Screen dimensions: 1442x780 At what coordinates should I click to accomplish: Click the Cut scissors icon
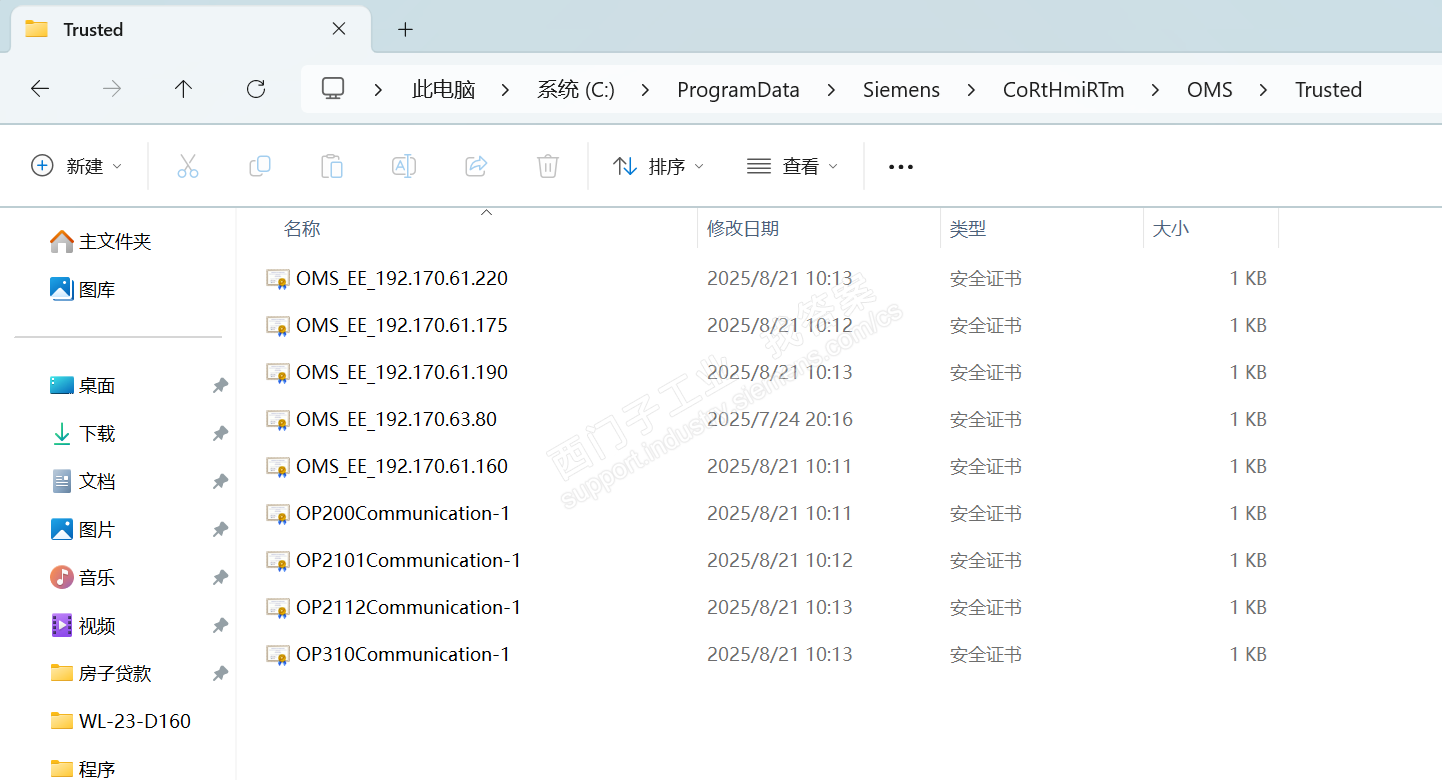tap(188, 166)
